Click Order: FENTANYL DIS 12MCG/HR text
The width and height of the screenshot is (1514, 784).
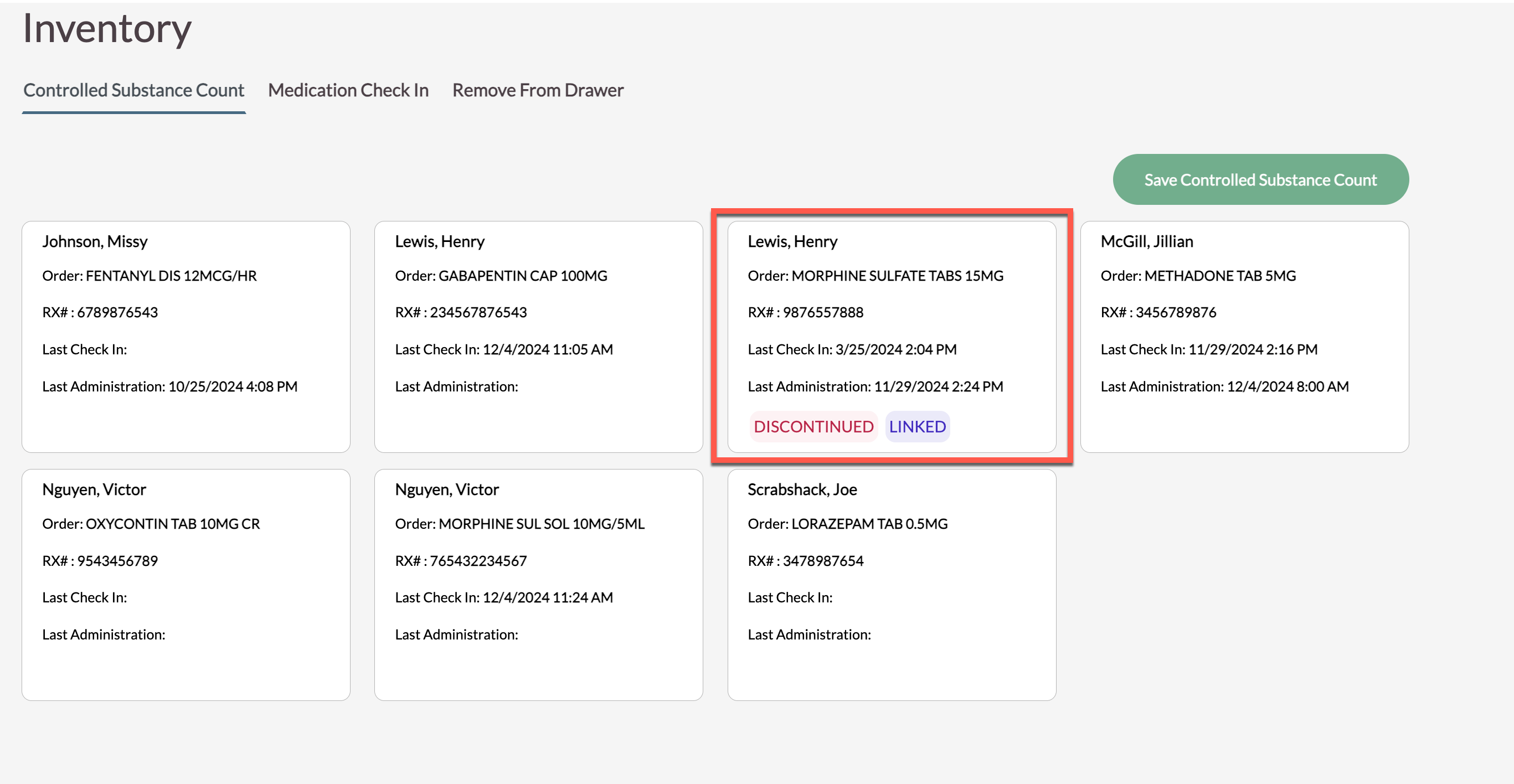[x=150, y=276]
